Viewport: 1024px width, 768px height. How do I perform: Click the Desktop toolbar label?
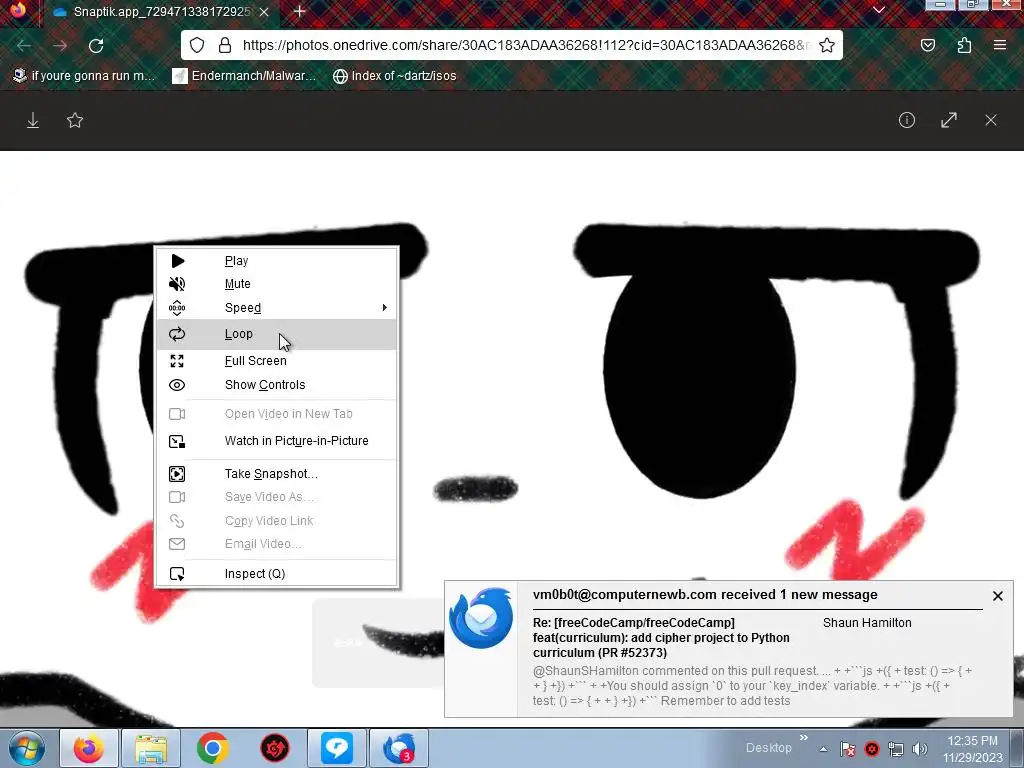click(x=769, y=748)
